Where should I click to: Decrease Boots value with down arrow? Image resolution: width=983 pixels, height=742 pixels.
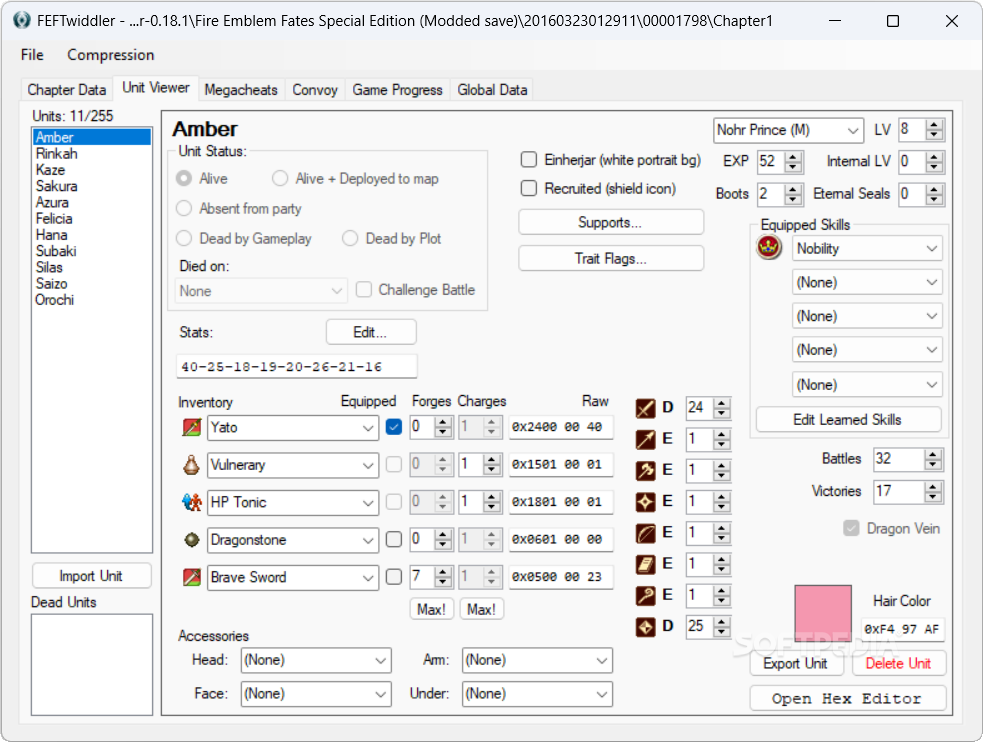793,199
